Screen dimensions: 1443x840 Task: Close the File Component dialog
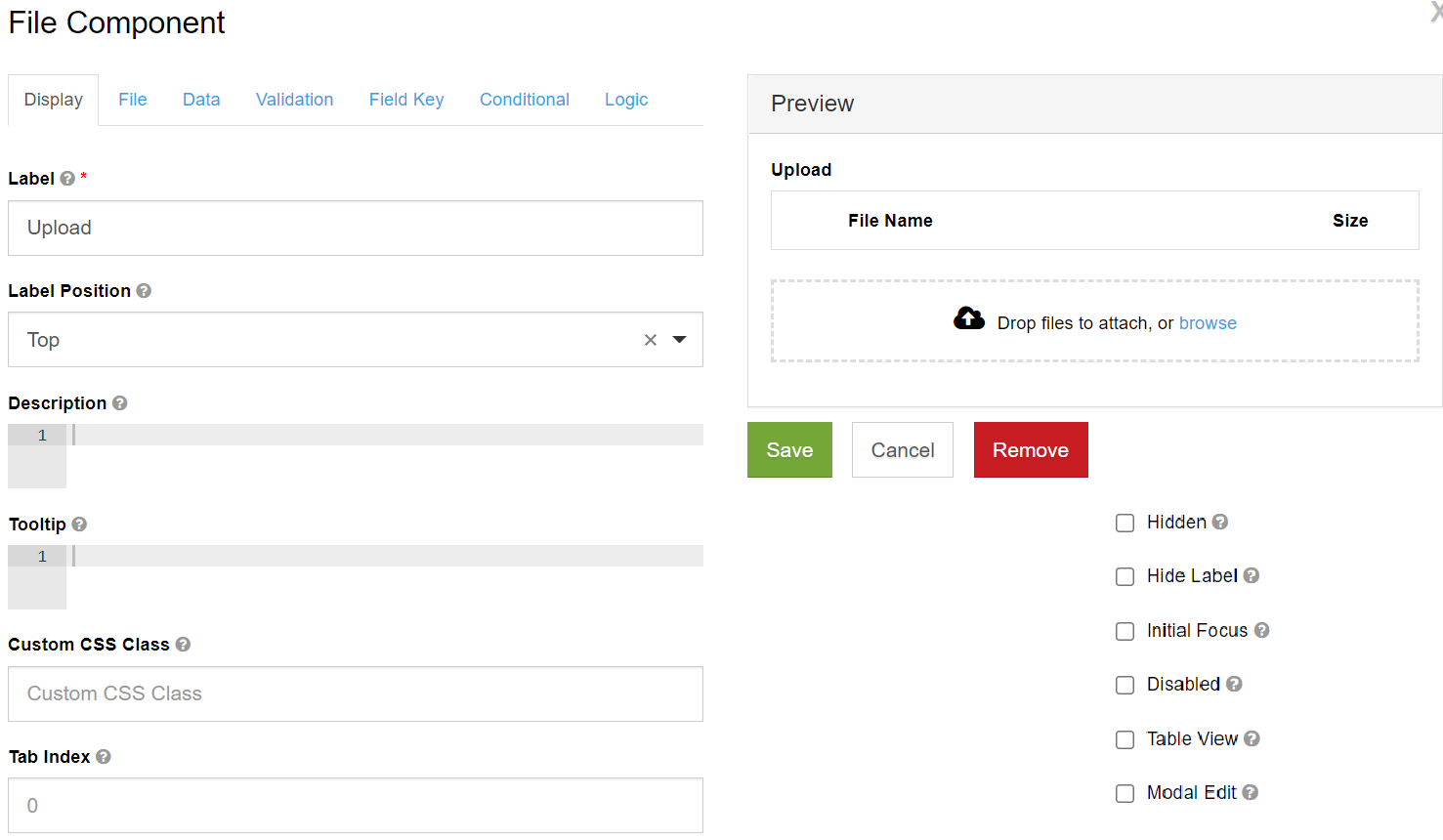[x=1436, y=11]
